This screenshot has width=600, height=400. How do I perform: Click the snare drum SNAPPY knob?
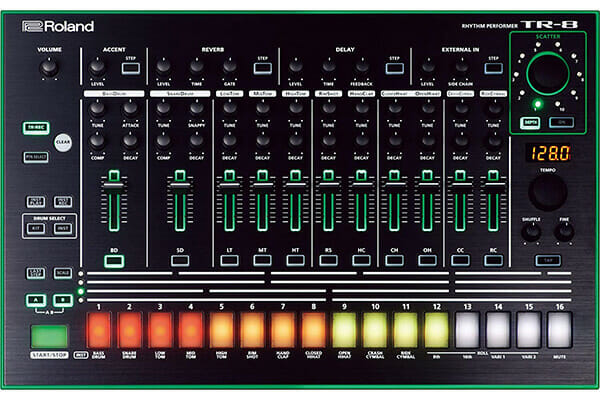pos(197,109)
